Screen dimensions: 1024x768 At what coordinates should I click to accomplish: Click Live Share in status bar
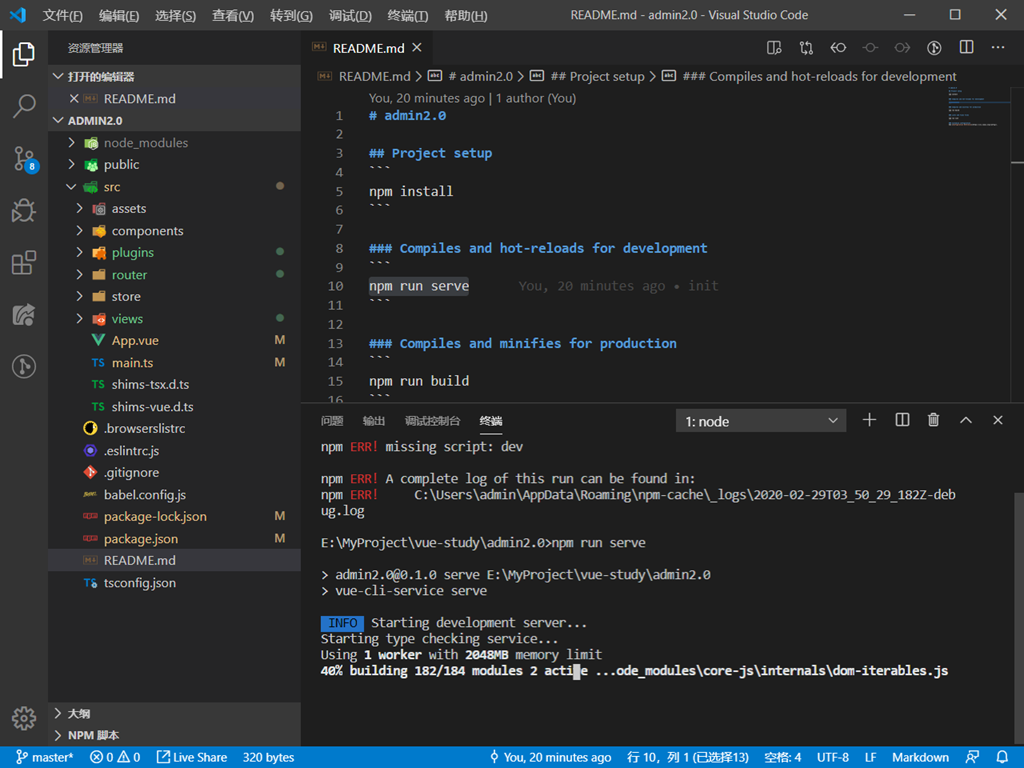pos(192,757)
